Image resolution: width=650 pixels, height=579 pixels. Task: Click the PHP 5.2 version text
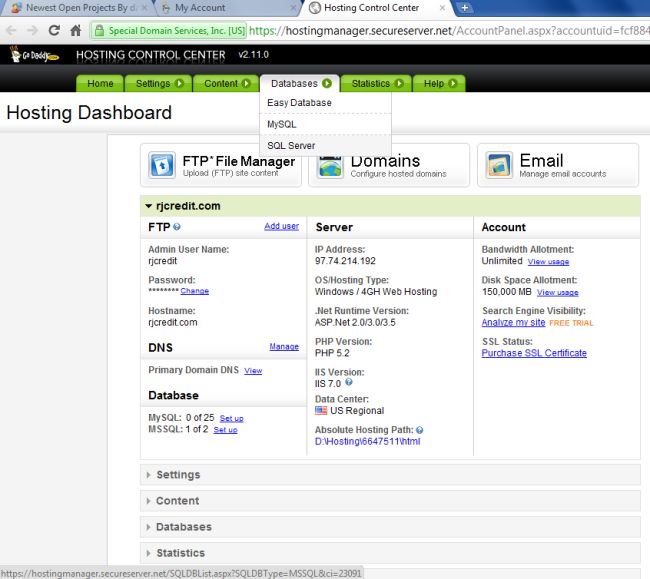coord(332,353)
